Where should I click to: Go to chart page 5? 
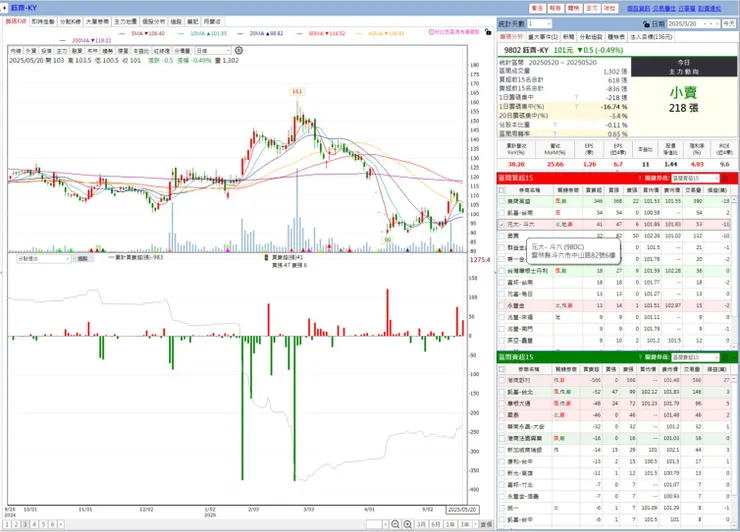[x=43, y=524]
